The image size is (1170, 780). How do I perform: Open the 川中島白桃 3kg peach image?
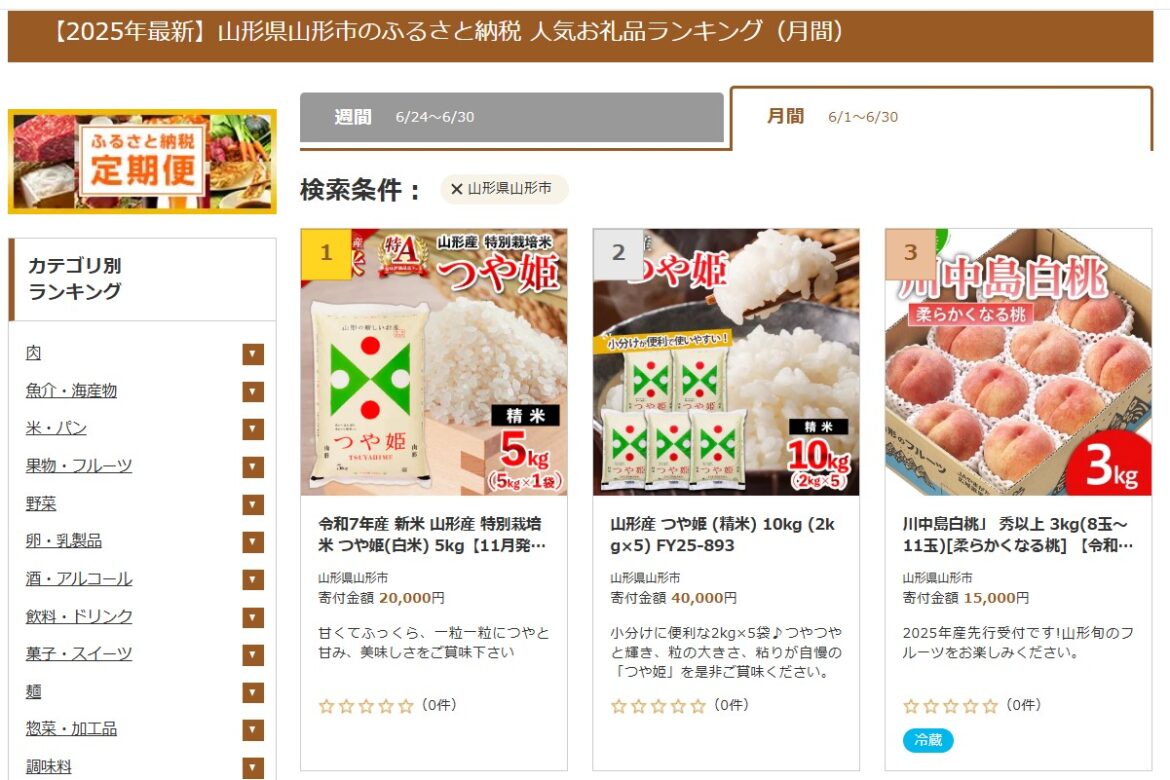pos(1019,362)
